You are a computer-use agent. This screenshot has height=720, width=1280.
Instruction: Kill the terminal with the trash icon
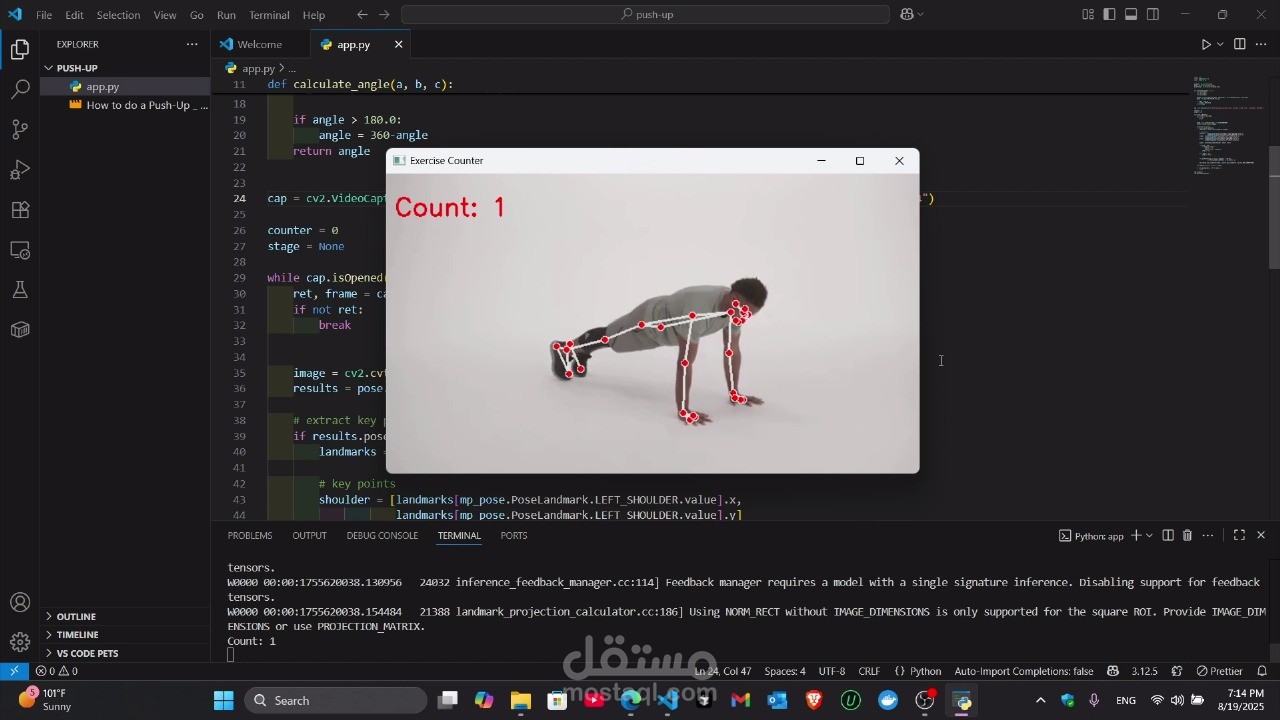tap(1187, 536)
